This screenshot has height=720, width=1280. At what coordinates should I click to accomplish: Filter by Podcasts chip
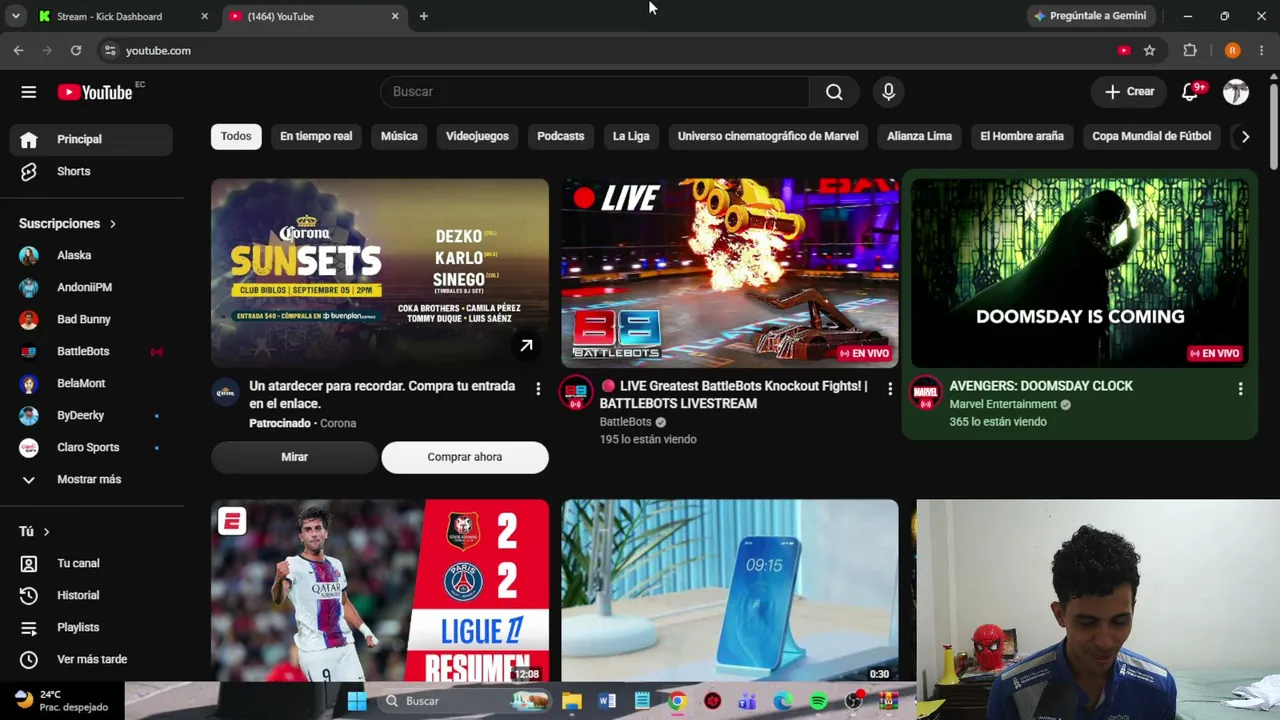pyautogui.click(x=560, y=136)
